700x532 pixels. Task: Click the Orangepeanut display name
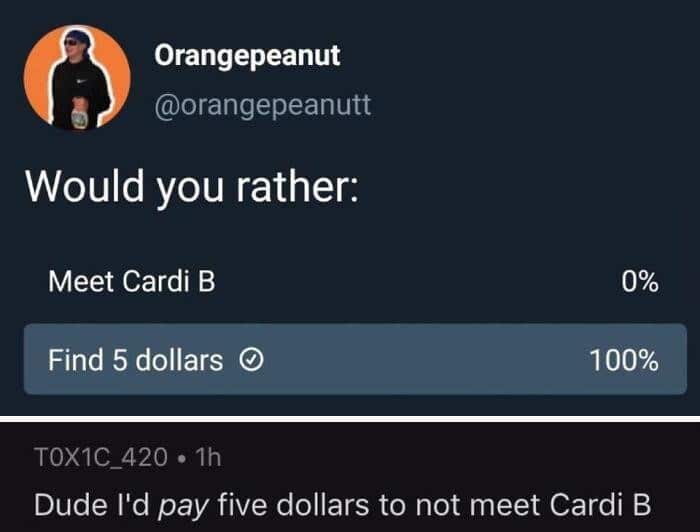pos(247,56)
